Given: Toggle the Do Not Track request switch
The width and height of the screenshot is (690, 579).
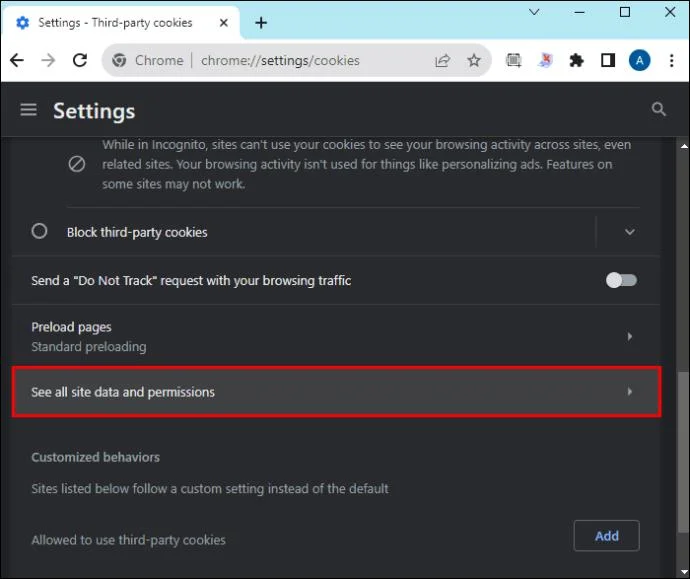Looking at the screenshot, I should pyautogui.click(x=621, y=280).
